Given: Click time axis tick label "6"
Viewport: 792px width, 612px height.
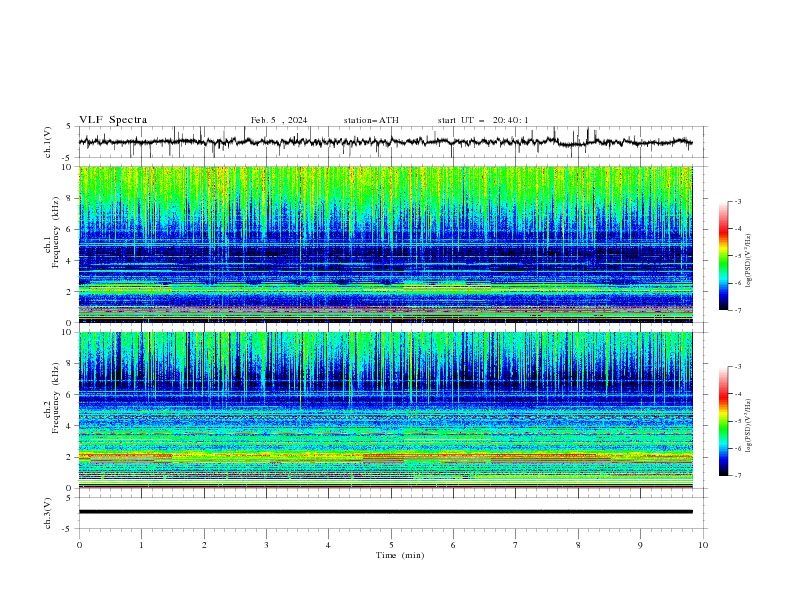Looking at the screenshot, I should tap(453, 545).
